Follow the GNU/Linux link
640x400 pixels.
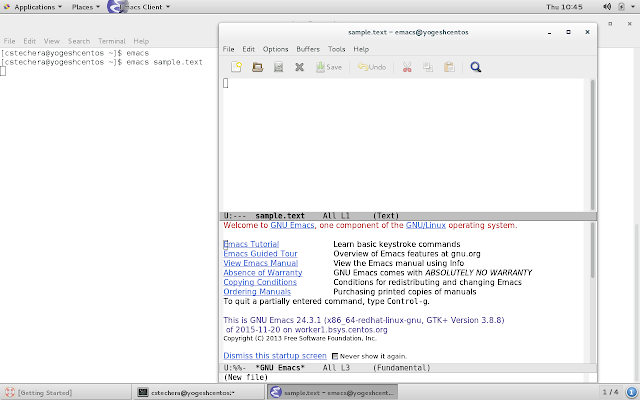point(426,225)
